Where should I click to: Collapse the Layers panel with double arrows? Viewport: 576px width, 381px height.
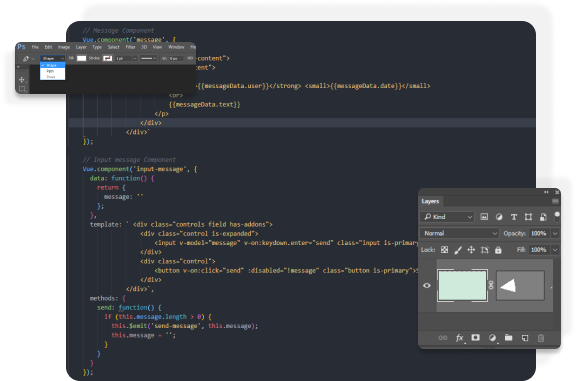click(x=546, y=192)
